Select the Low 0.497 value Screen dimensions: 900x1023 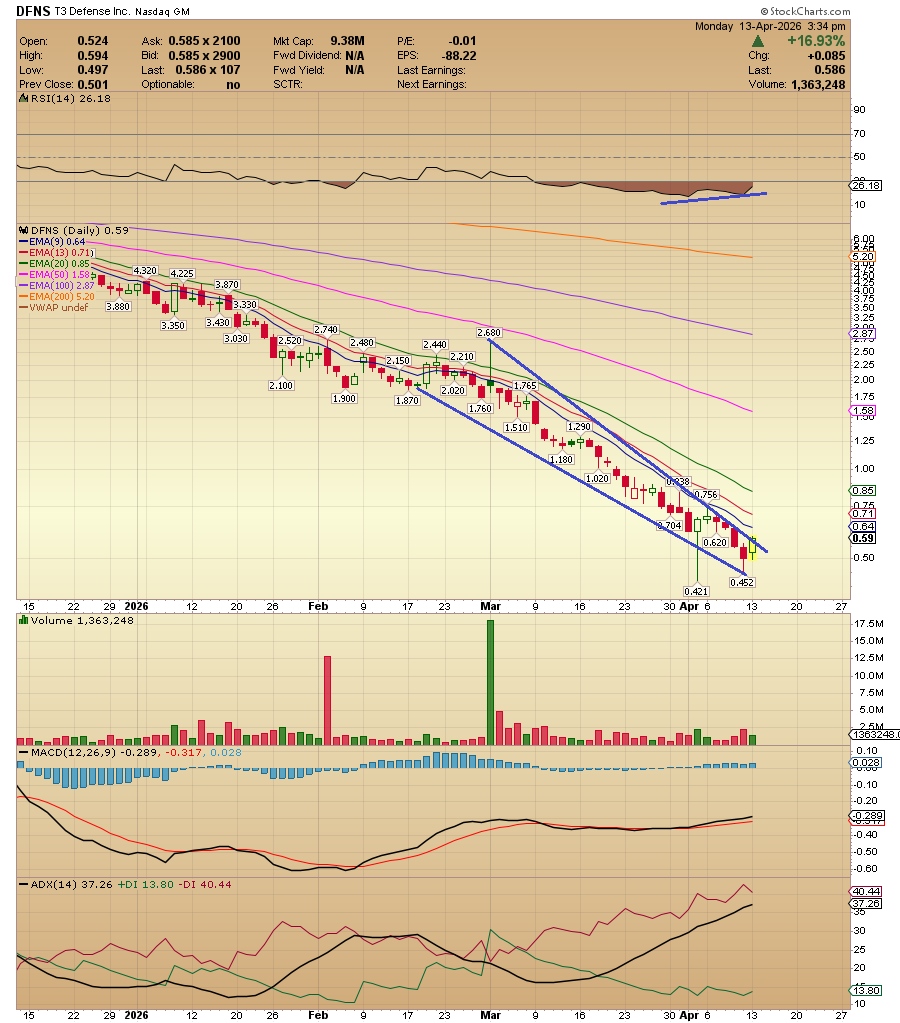[x=93, y=70]
